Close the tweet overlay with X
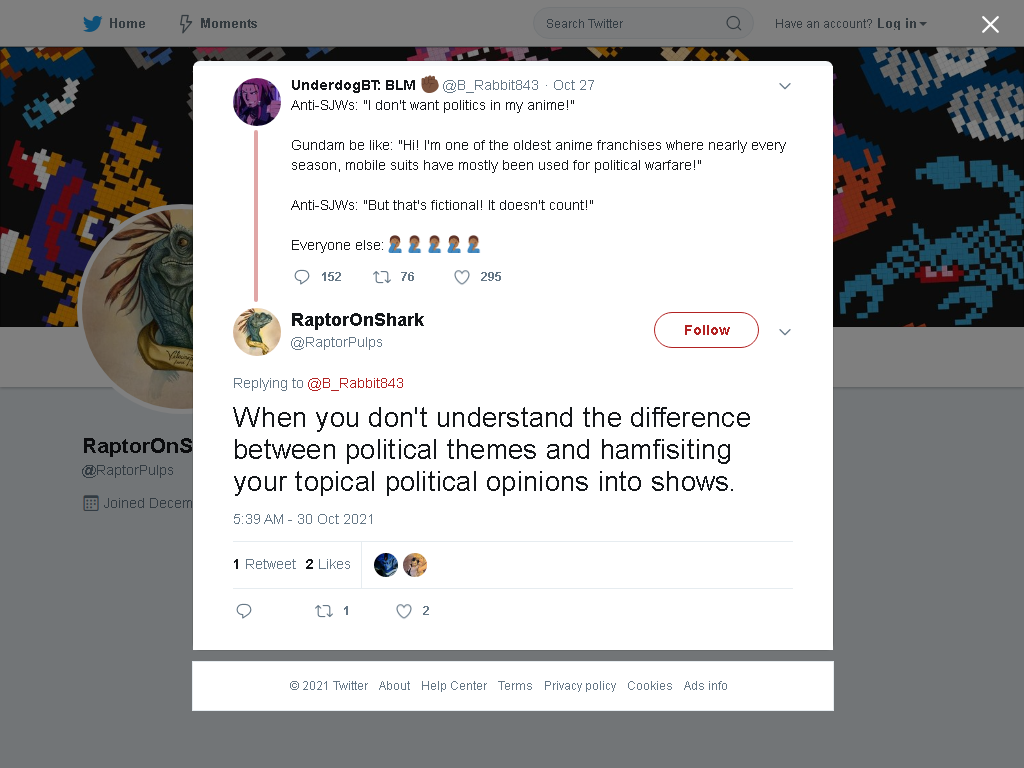The width and height of the screenshot is (1024, 768). (990, 24)
